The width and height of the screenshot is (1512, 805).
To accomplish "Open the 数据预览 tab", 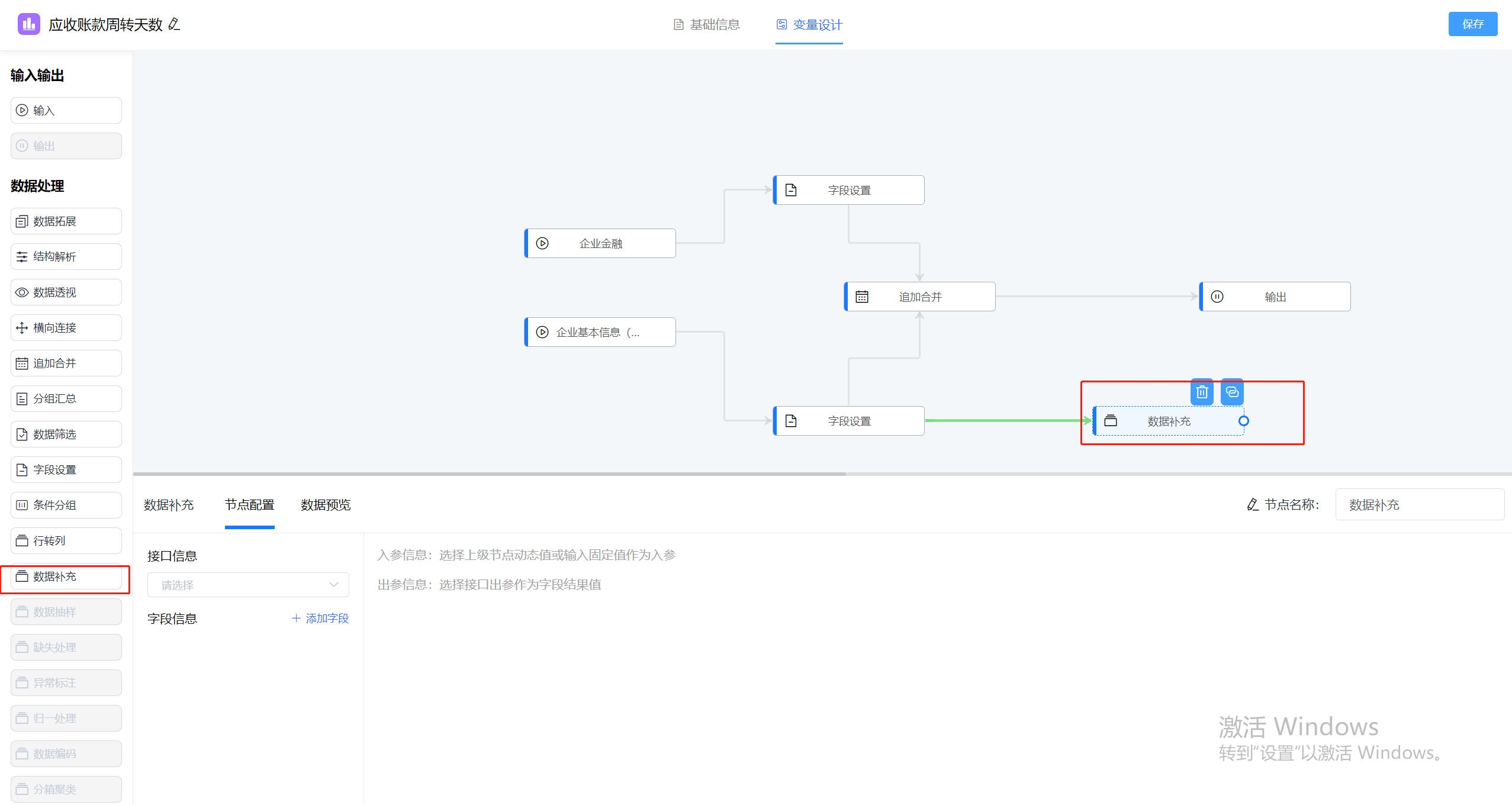I will (x=324, y=505).
